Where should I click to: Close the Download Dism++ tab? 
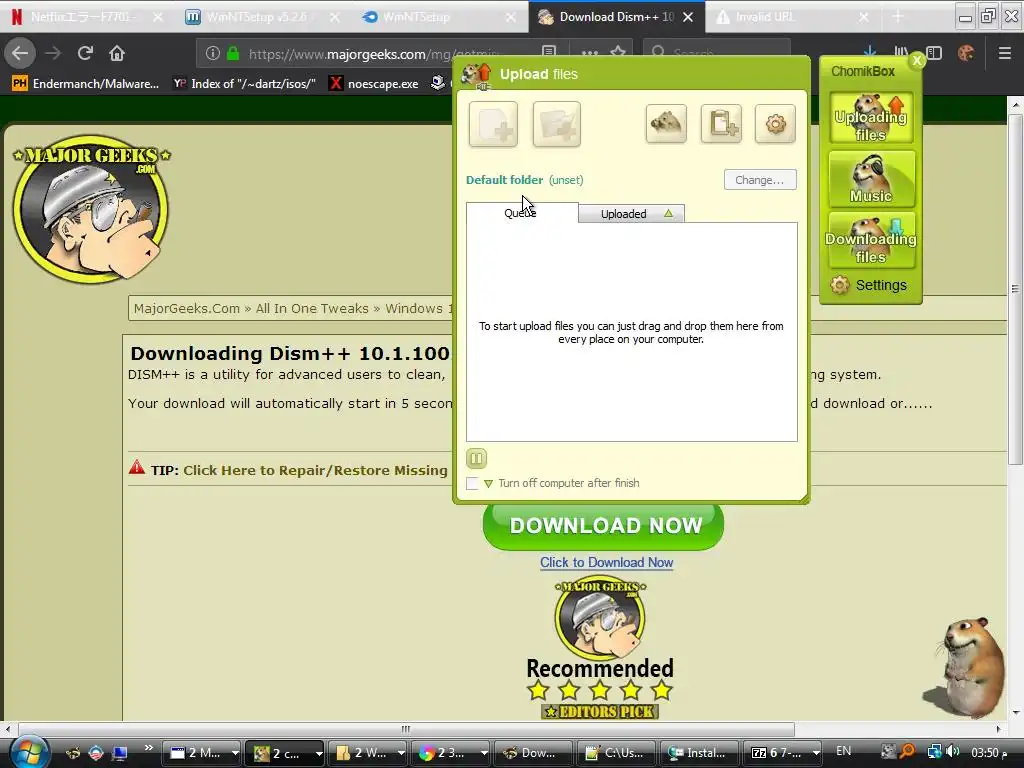[688, 17]
